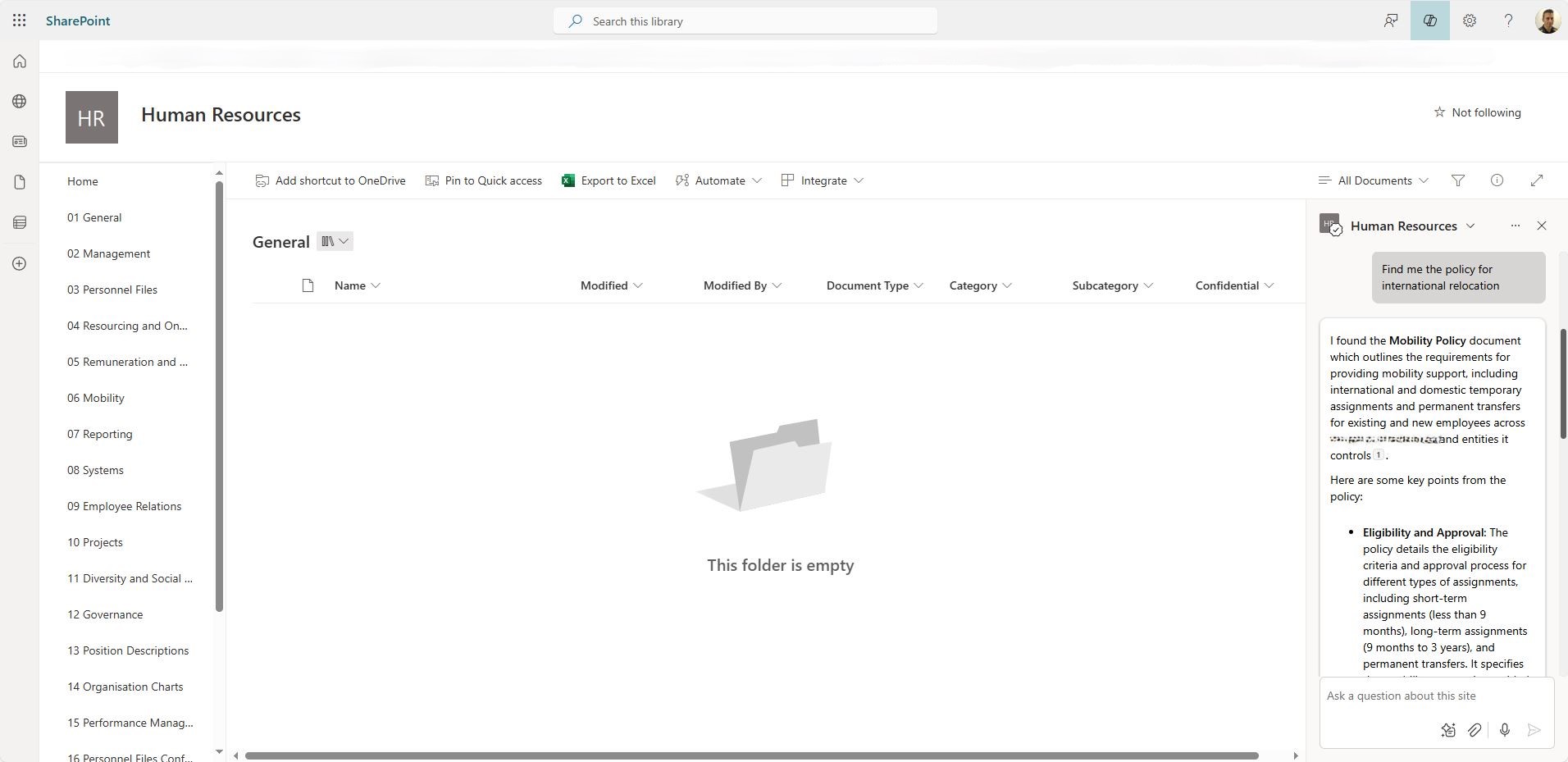The image size is (1568, 762).
Task: Expand the Integrate dropdown
Action: tap(823, 180)
